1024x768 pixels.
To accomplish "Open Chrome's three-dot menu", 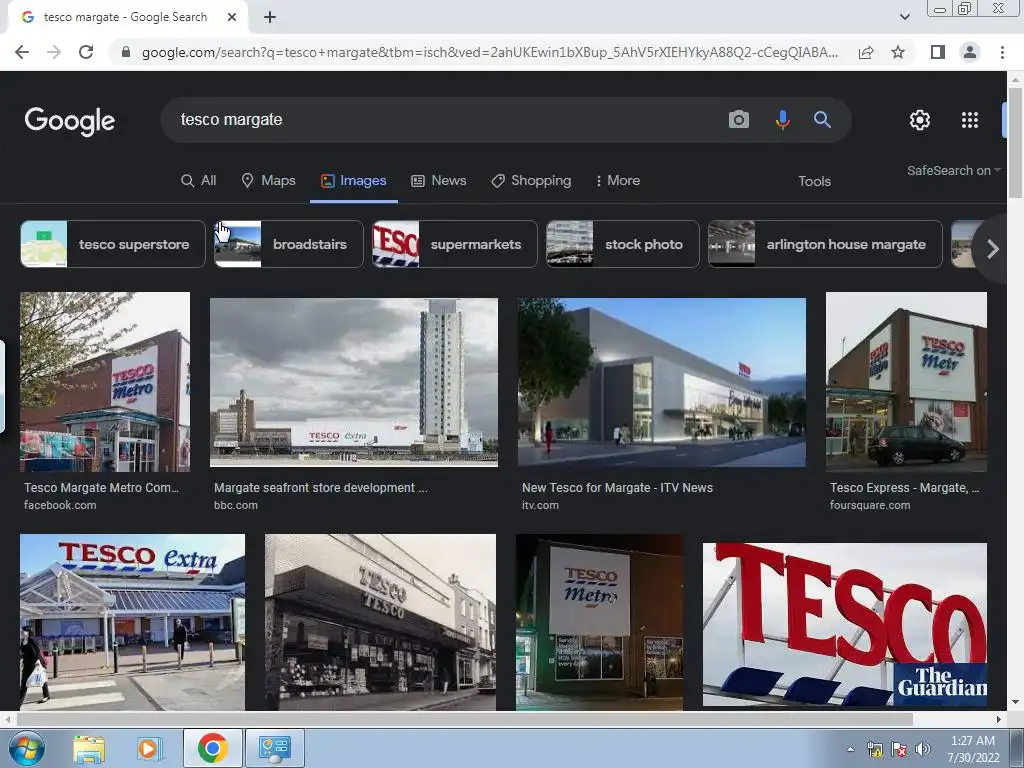I will click(1002, 52).
